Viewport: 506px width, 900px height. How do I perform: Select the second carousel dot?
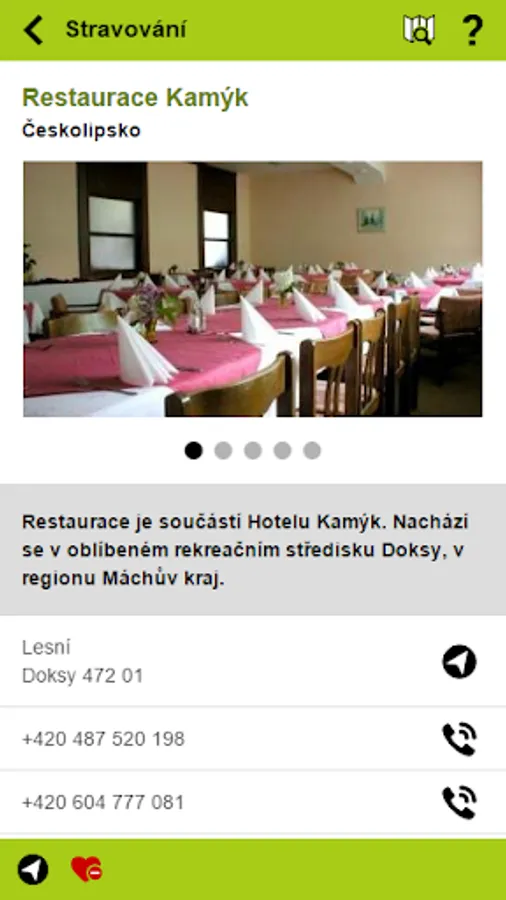[223, 451]
